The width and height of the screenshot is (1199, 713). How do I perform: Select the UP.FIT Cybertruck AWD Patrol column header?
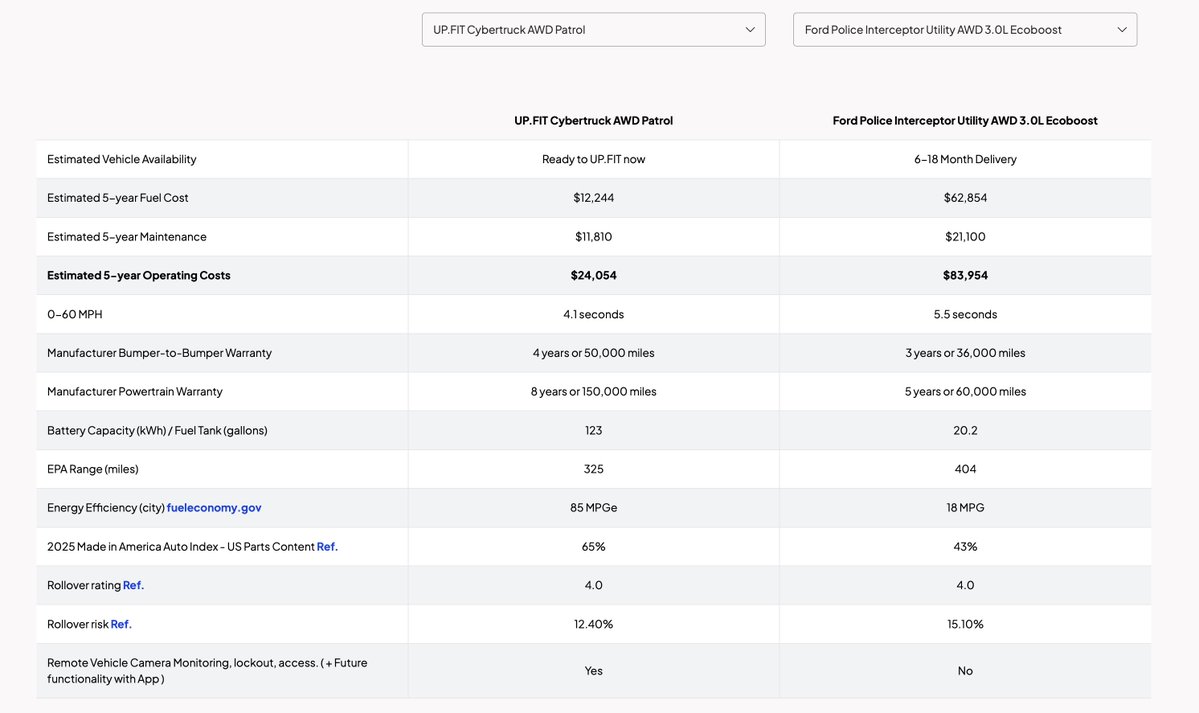[x=593, y=120]
